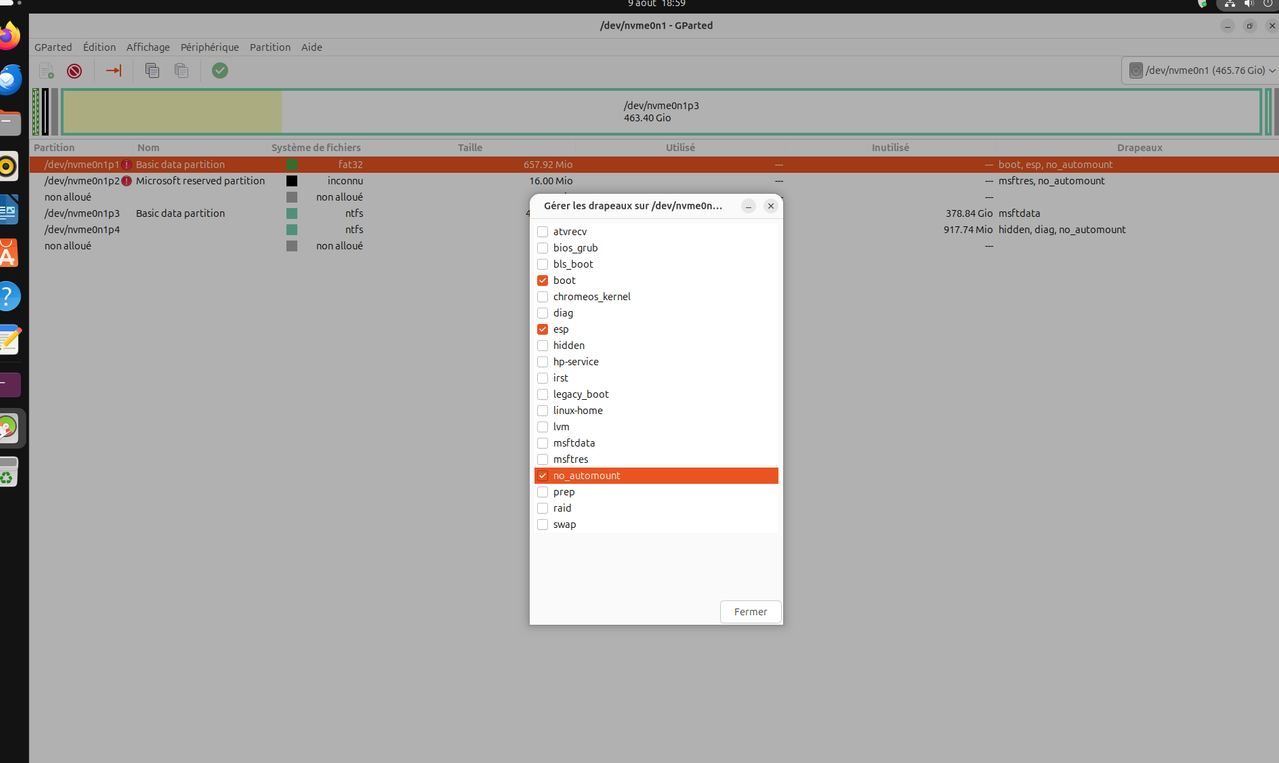This screenshot has height=763, width=1279.
Task: Click red warning icon beside /dev/nvme0n1p1
Action: 127,165
